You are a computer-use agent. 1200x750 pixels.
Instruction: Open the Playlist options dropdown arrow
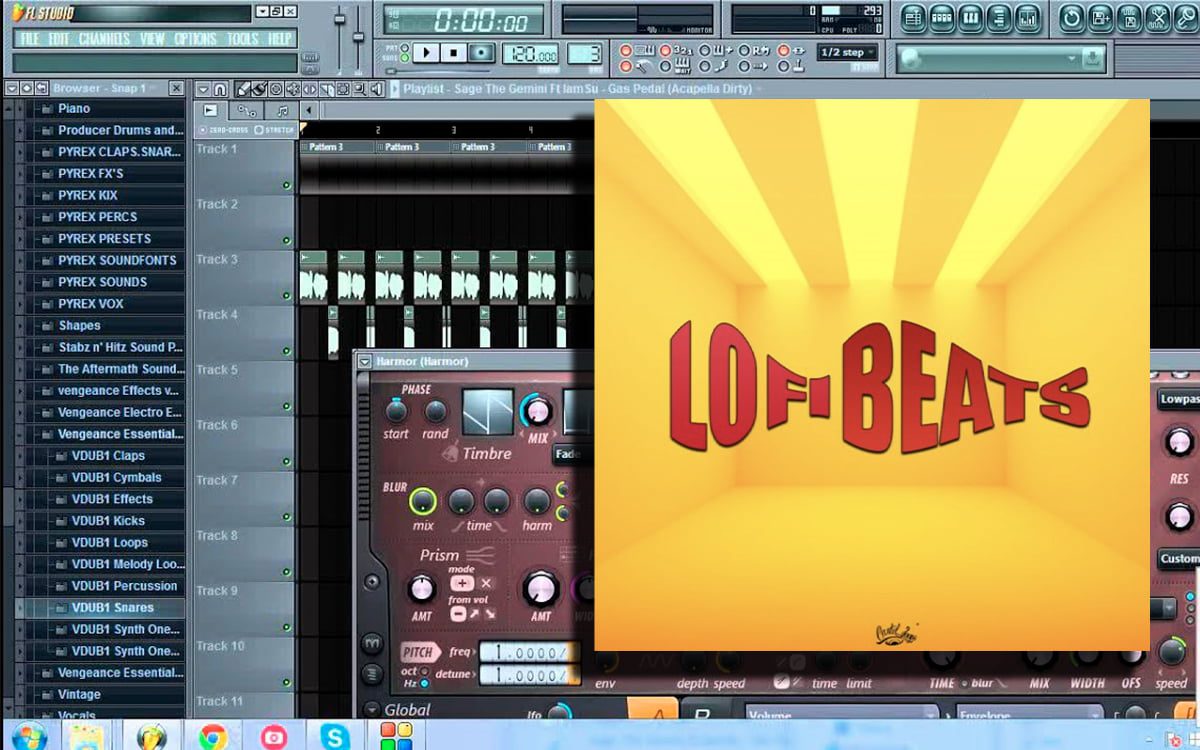pos(203,89)
